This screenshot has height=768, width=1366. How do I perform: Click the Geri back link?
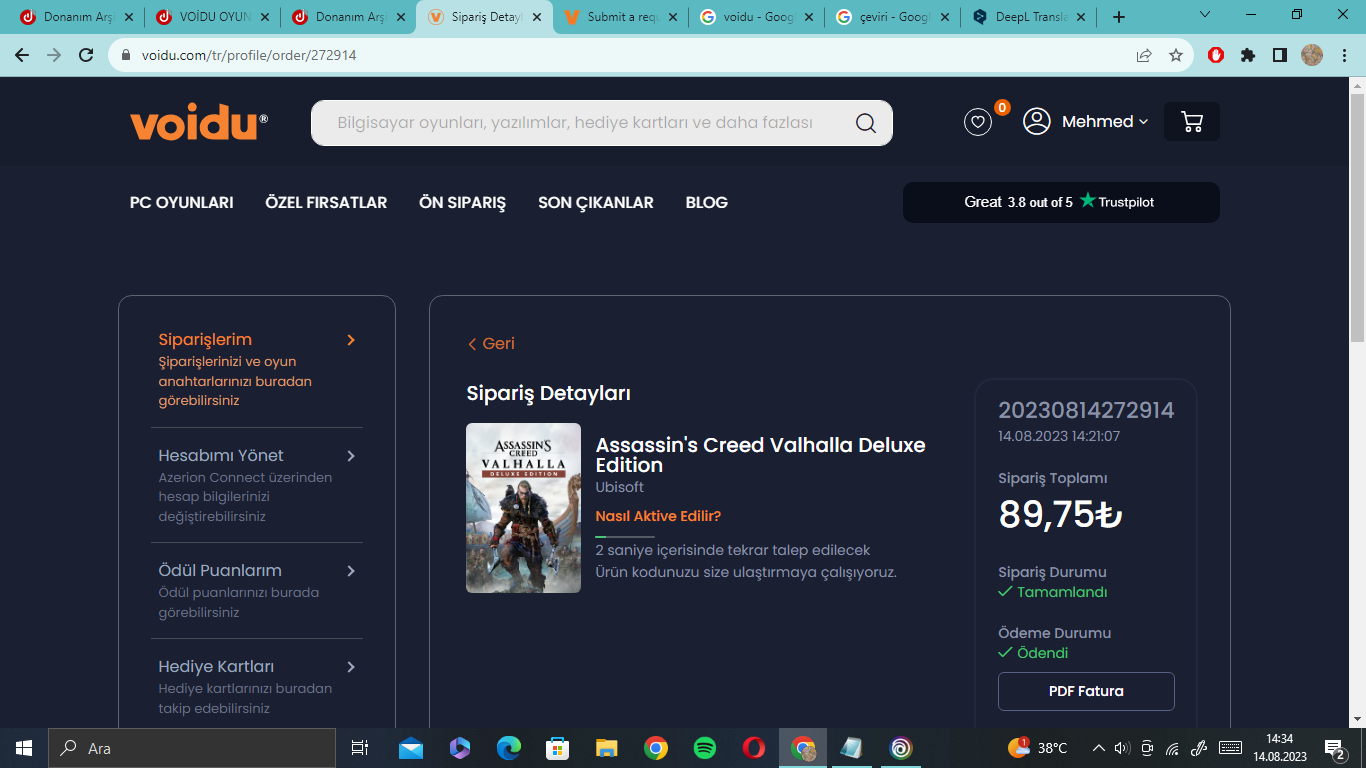pos(491,344)
